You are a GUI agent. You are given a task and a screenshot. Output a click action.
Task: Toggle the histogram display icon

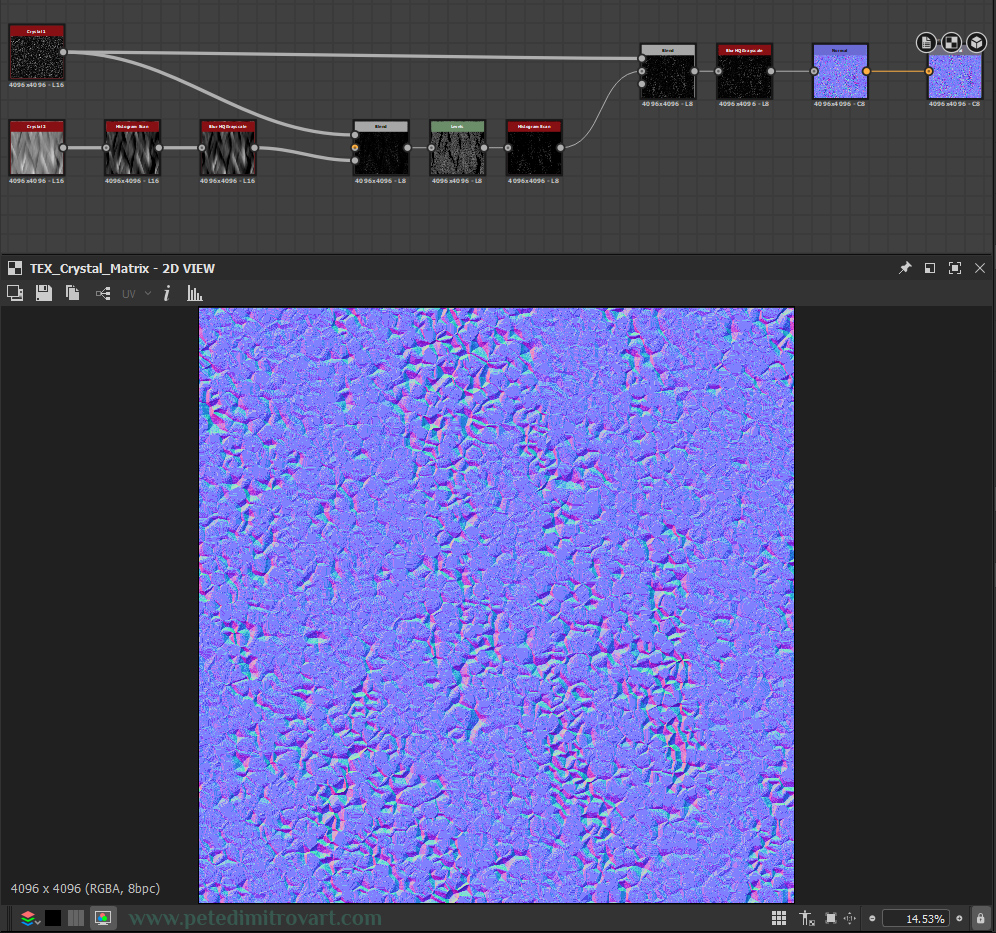194,293
